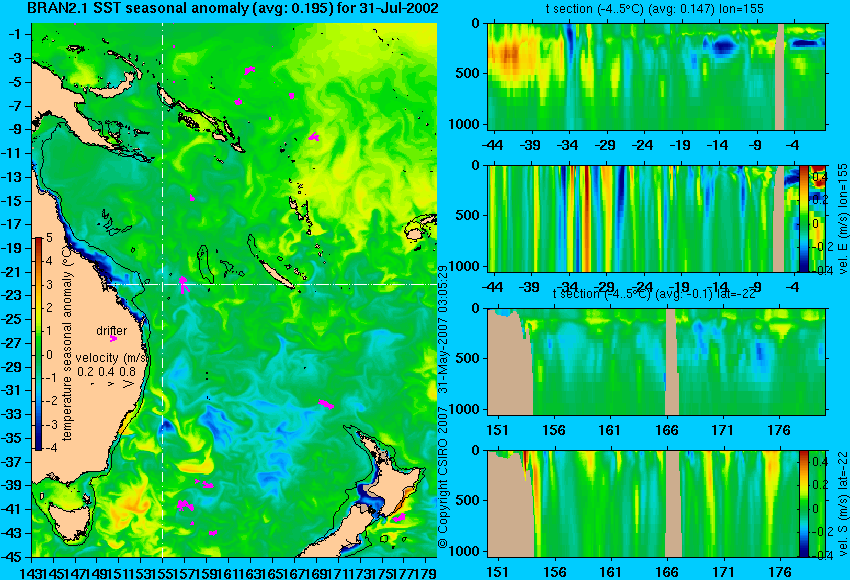
Task: Click the horizontal dashed white line at latitude -22
Action: [x=272, y=284]
